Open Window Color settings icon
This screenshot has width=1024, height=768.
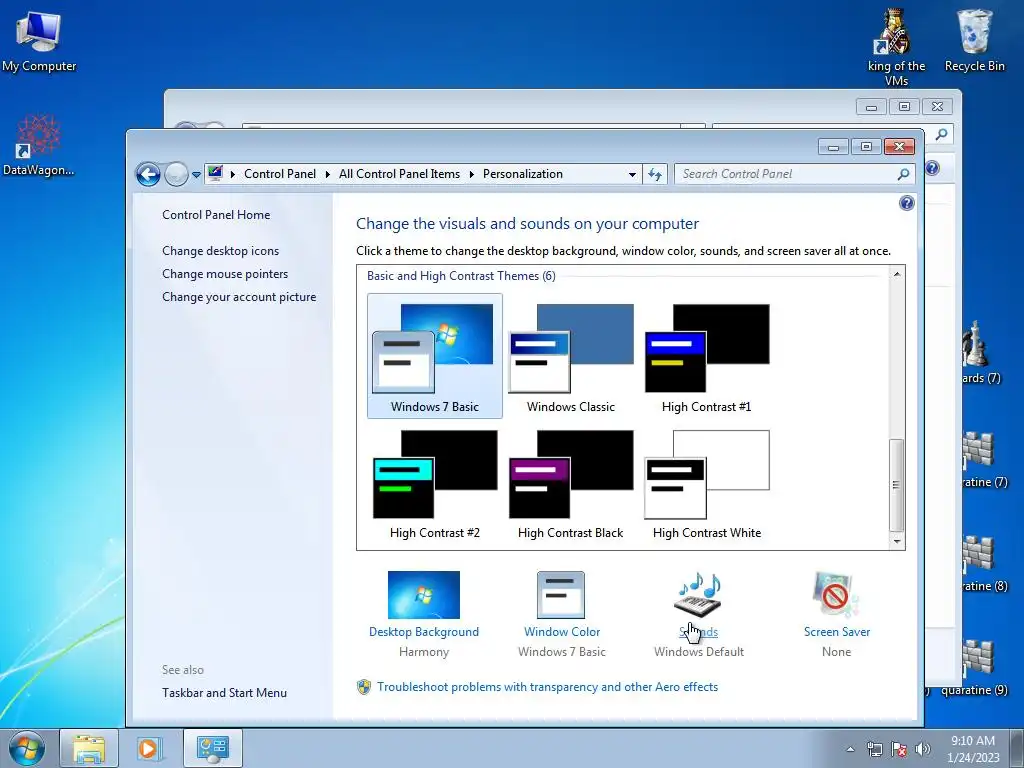click(x=561, y=595)
